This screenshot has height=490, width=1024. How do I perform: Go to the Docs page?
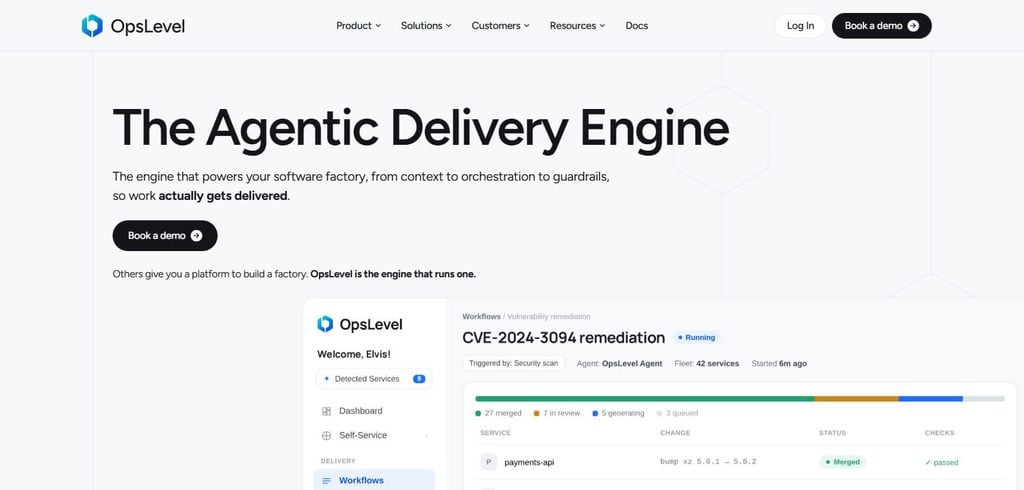pyautogui.click(x=637, y=25)
